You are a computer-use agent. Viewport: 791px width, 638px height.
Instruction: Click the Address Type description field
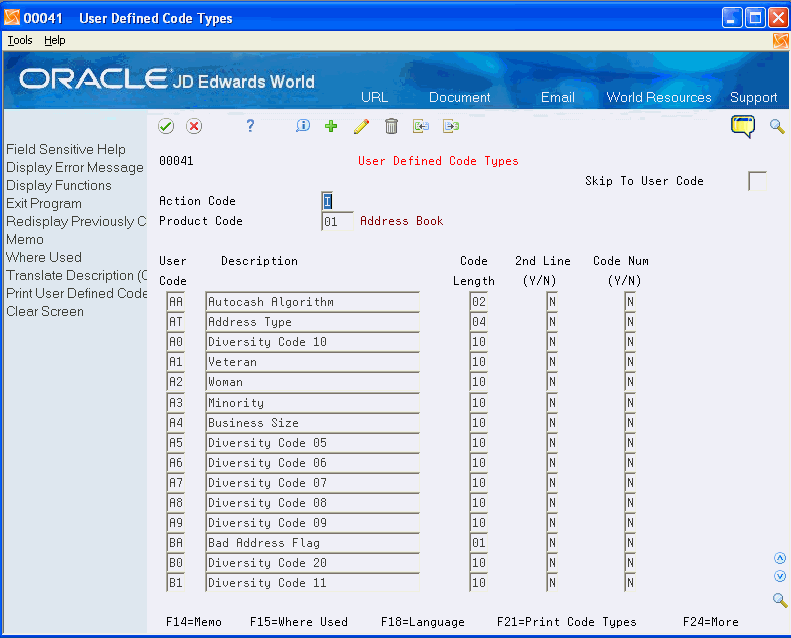tap(312, 322)
